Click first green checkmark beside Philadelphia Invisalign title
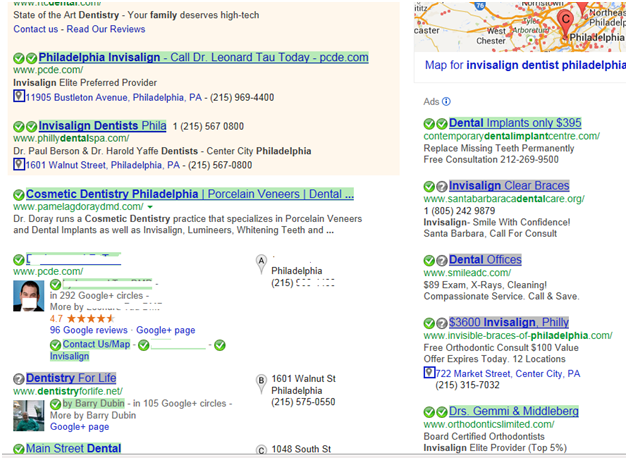Viewport: 628px width, 460px height. coord(18,58)
